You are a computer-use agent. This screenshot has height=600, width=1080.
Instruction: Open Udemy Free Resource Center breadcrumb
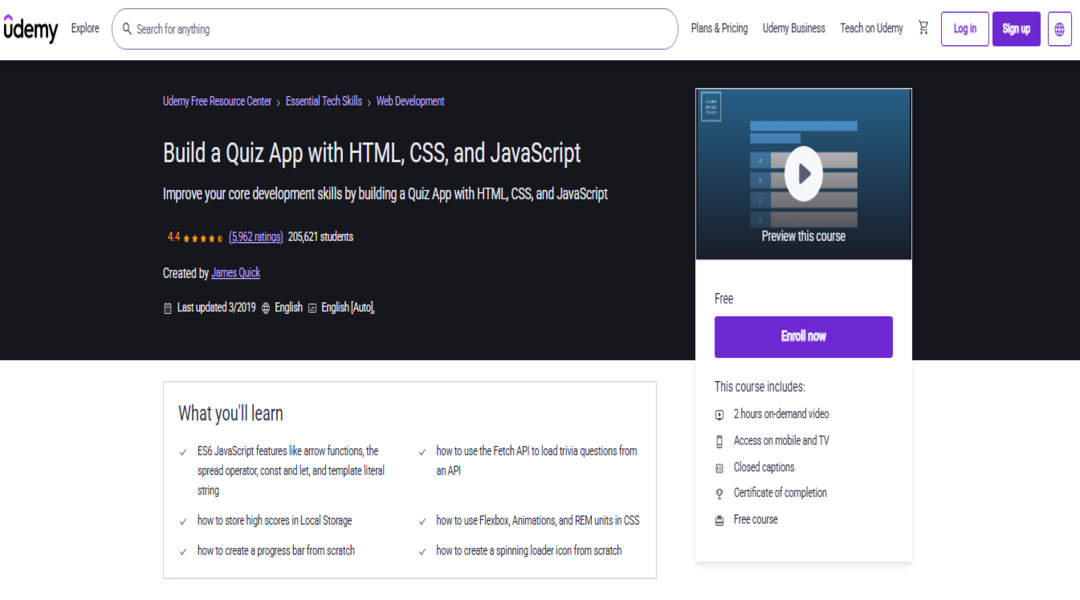click(x=217, y=101)
